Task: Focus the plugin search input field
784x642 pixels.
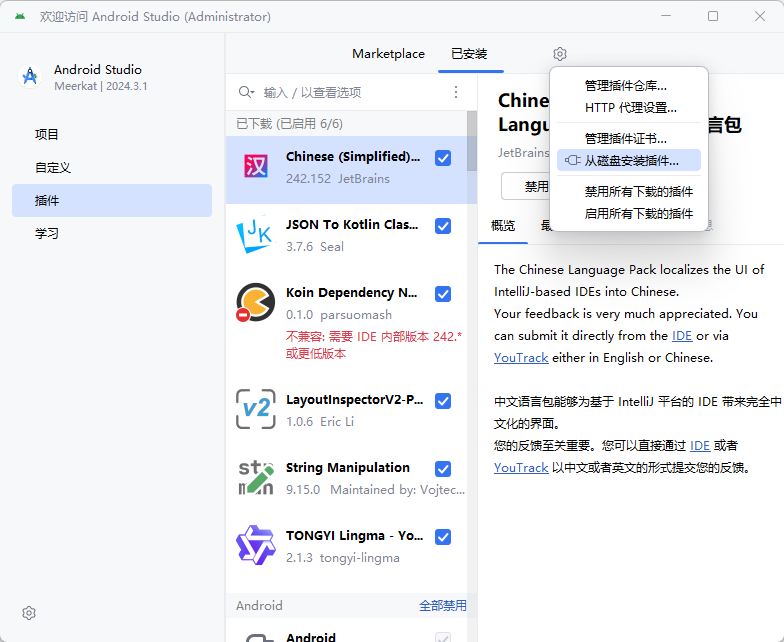Action: tap(352, 92)
